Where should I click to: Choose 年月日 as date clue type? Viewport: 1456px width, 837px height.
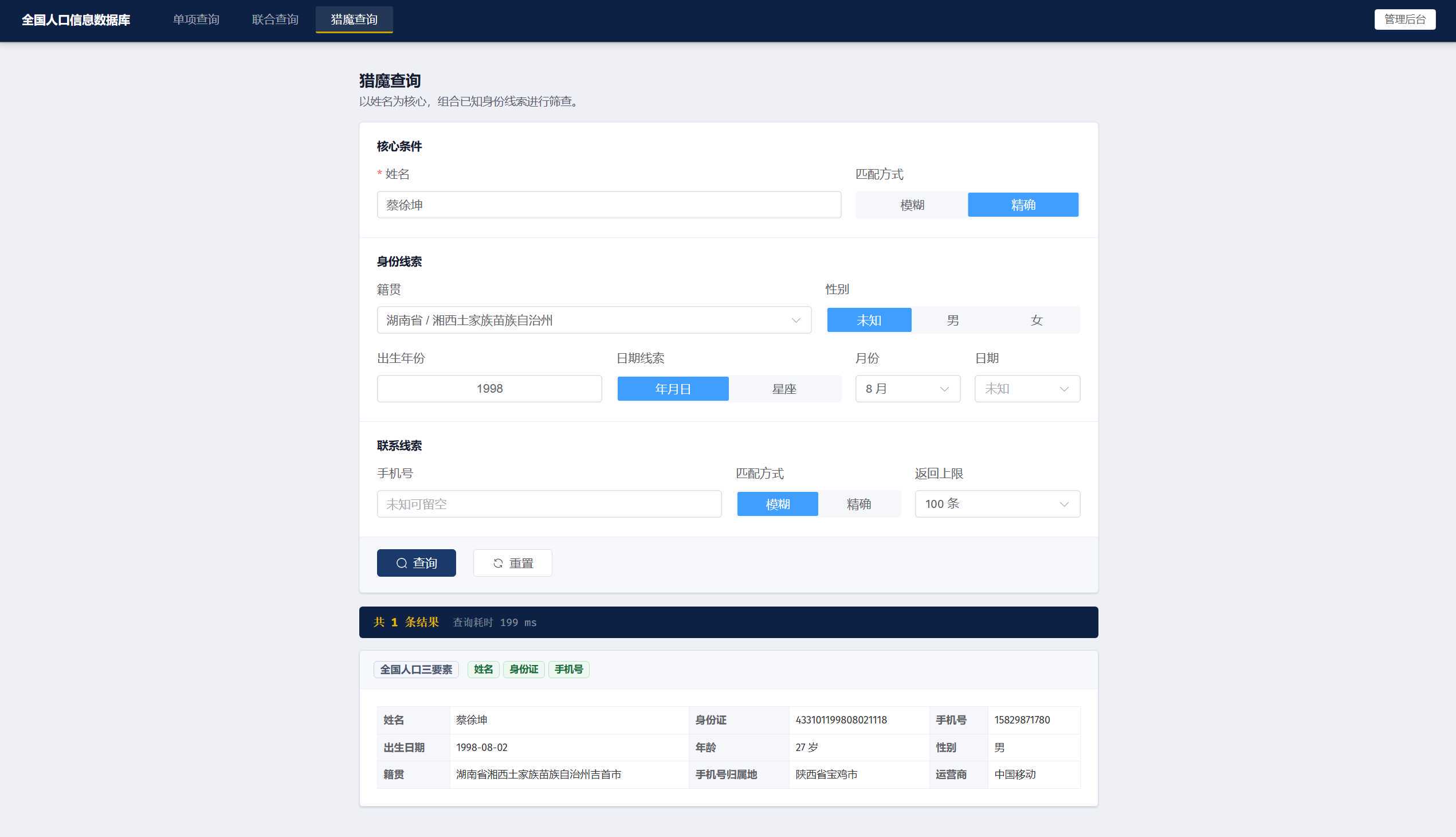pos(673,389)
